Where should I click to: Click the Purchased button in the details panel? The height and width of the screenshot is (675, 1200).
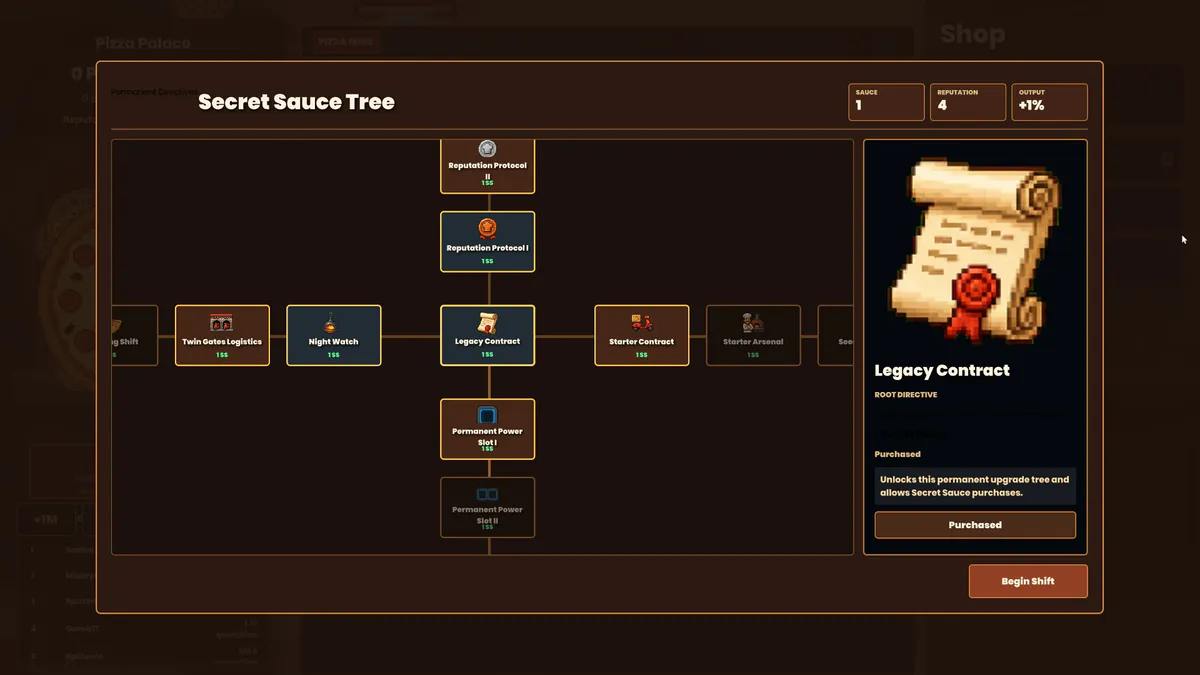point(975,525)
